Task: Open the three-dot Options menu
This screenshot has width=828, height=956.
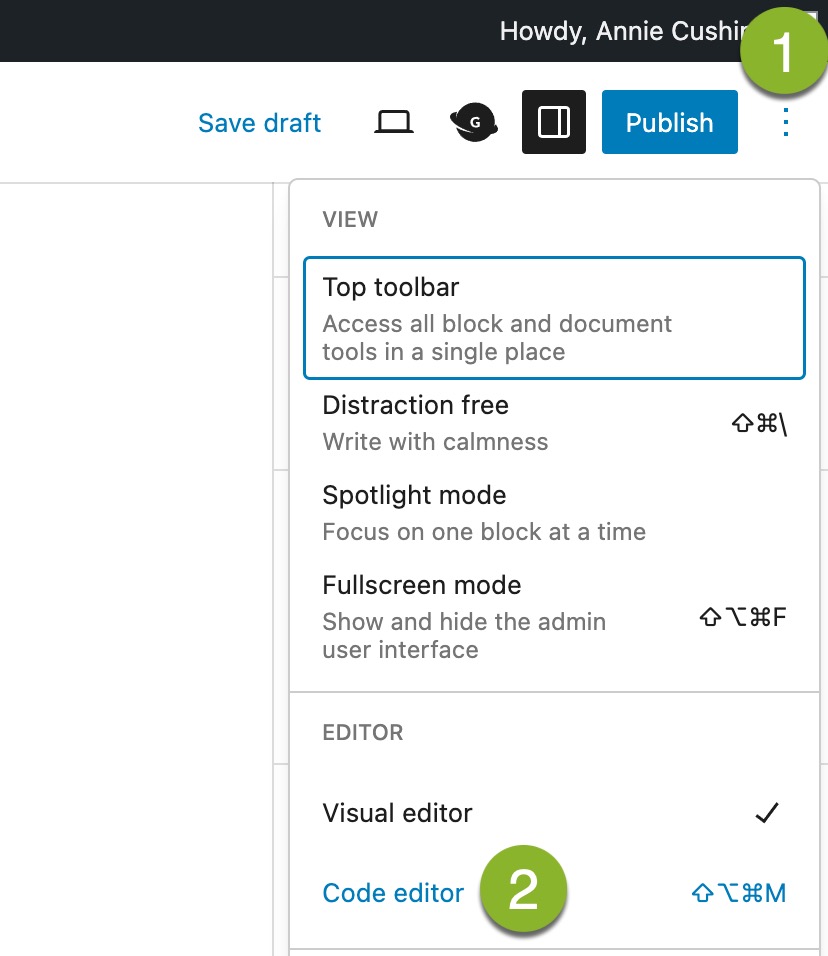Action: pos(786,123)
